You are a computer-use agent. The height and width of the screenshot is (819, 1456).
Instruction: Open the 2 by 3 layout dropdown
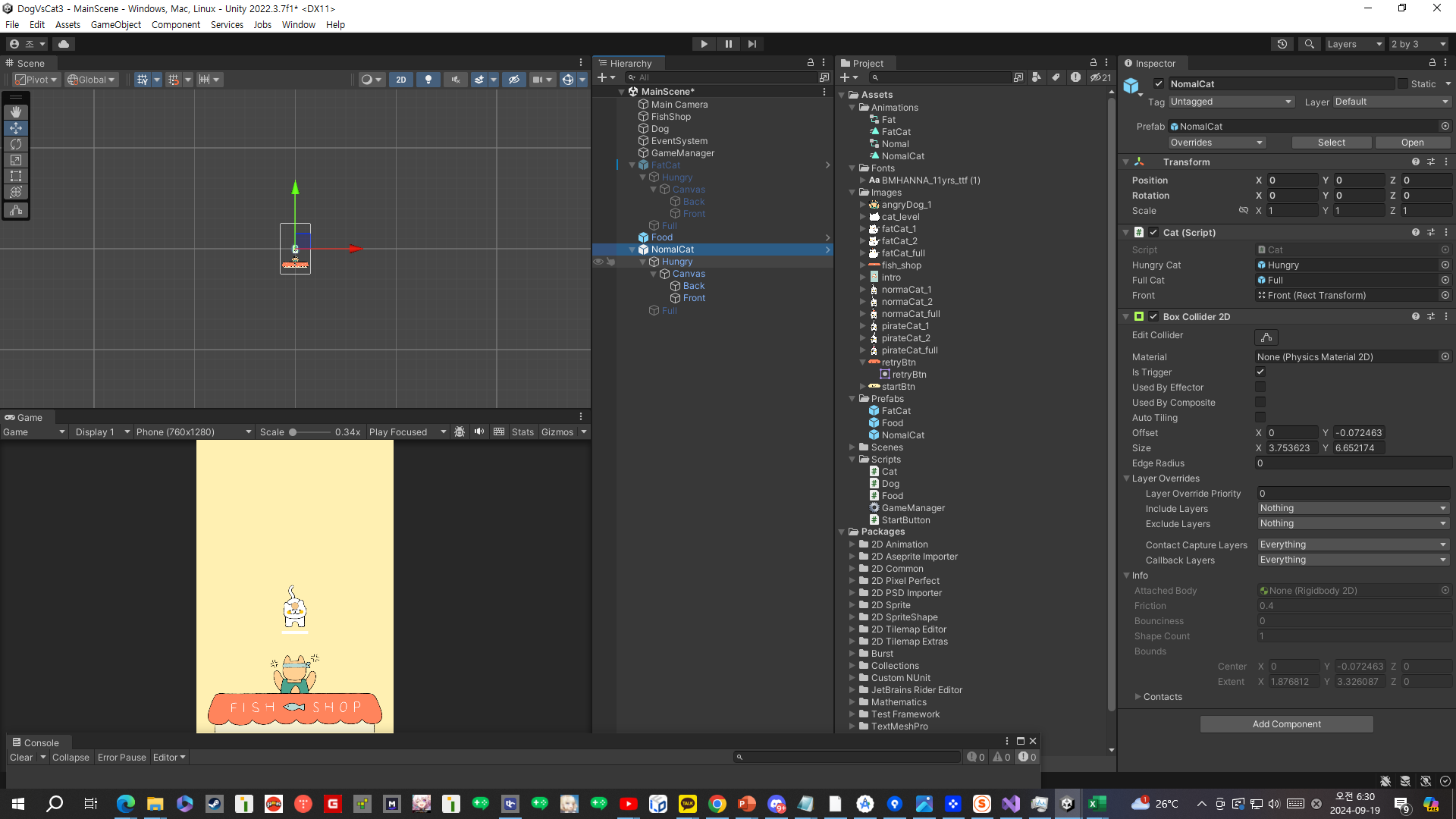tap(1419, 44)
